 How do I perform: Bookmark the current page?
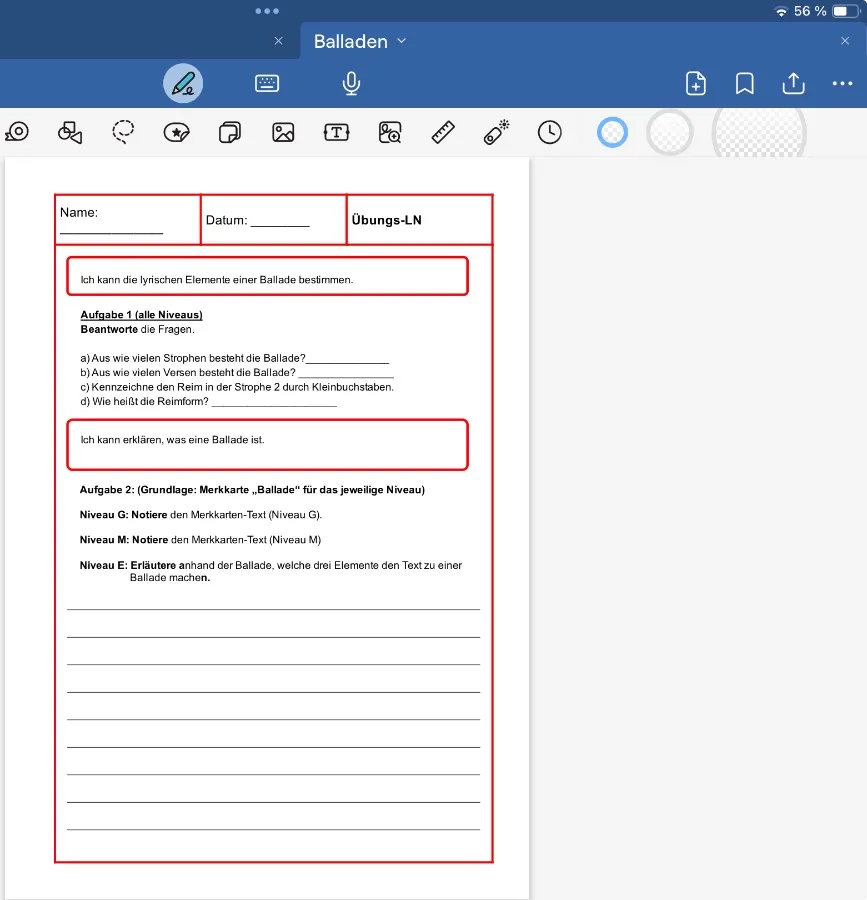click(x=745, y=84)
